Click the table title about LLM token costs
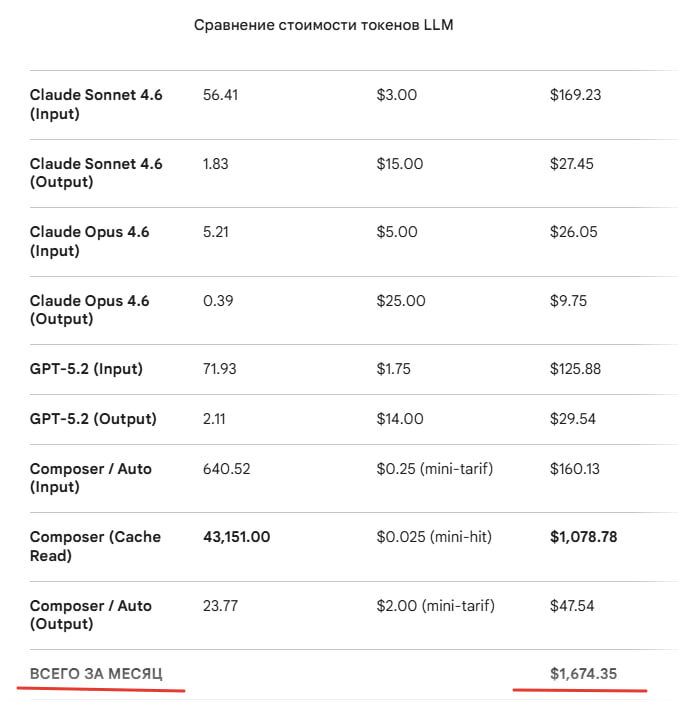Viewport: 678px width, 702px height. tap(322, 24)
